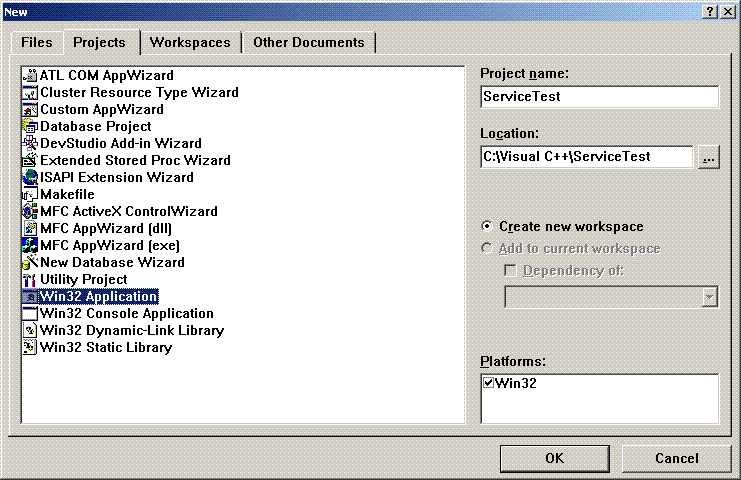Click the Makefile project icon
The width and height of the screenshot is (741, 480).
30,195
